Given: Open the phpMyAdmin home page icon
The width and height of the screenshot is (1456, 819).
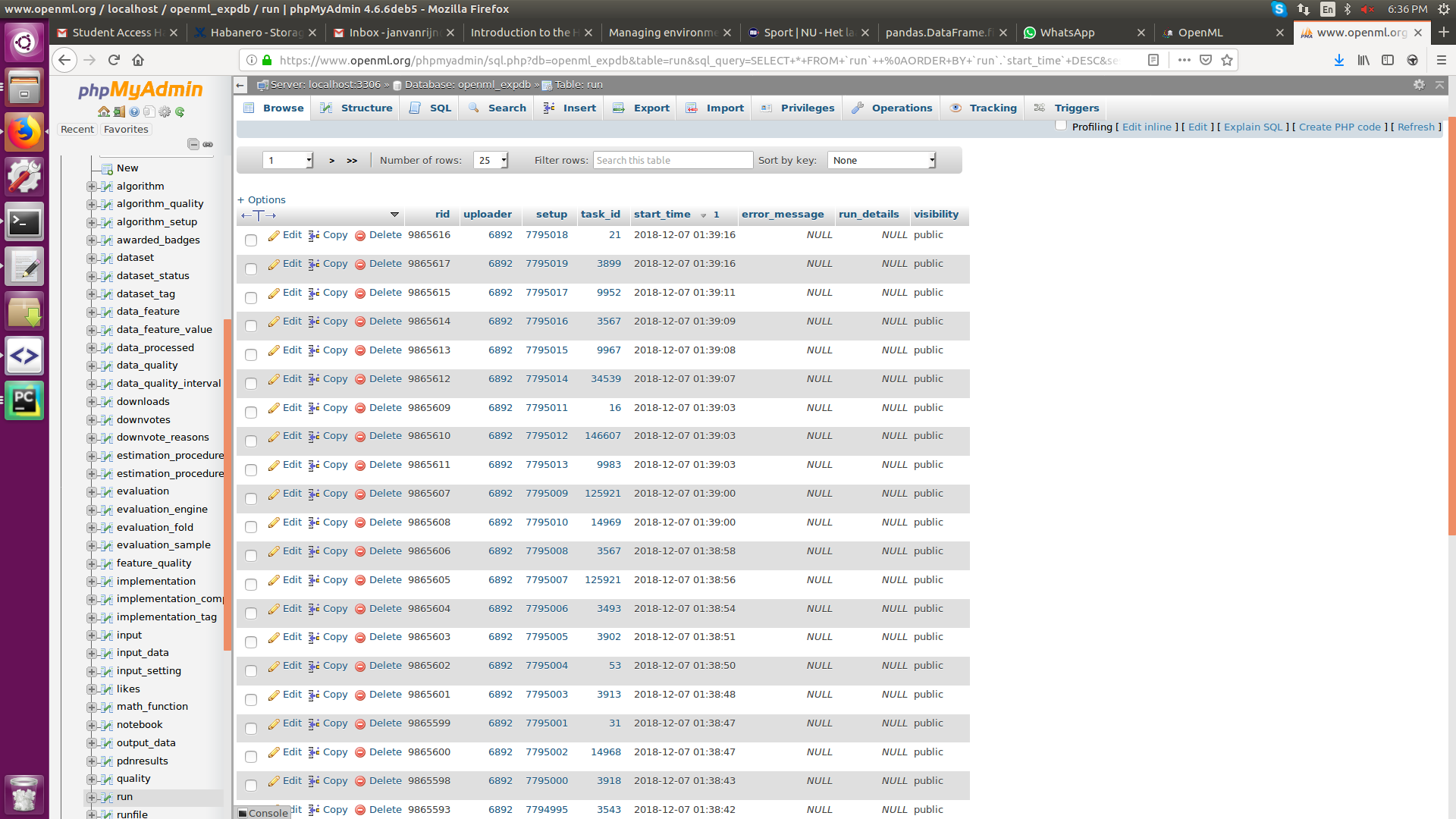Looking at the screenshot, I should [104, 111].
